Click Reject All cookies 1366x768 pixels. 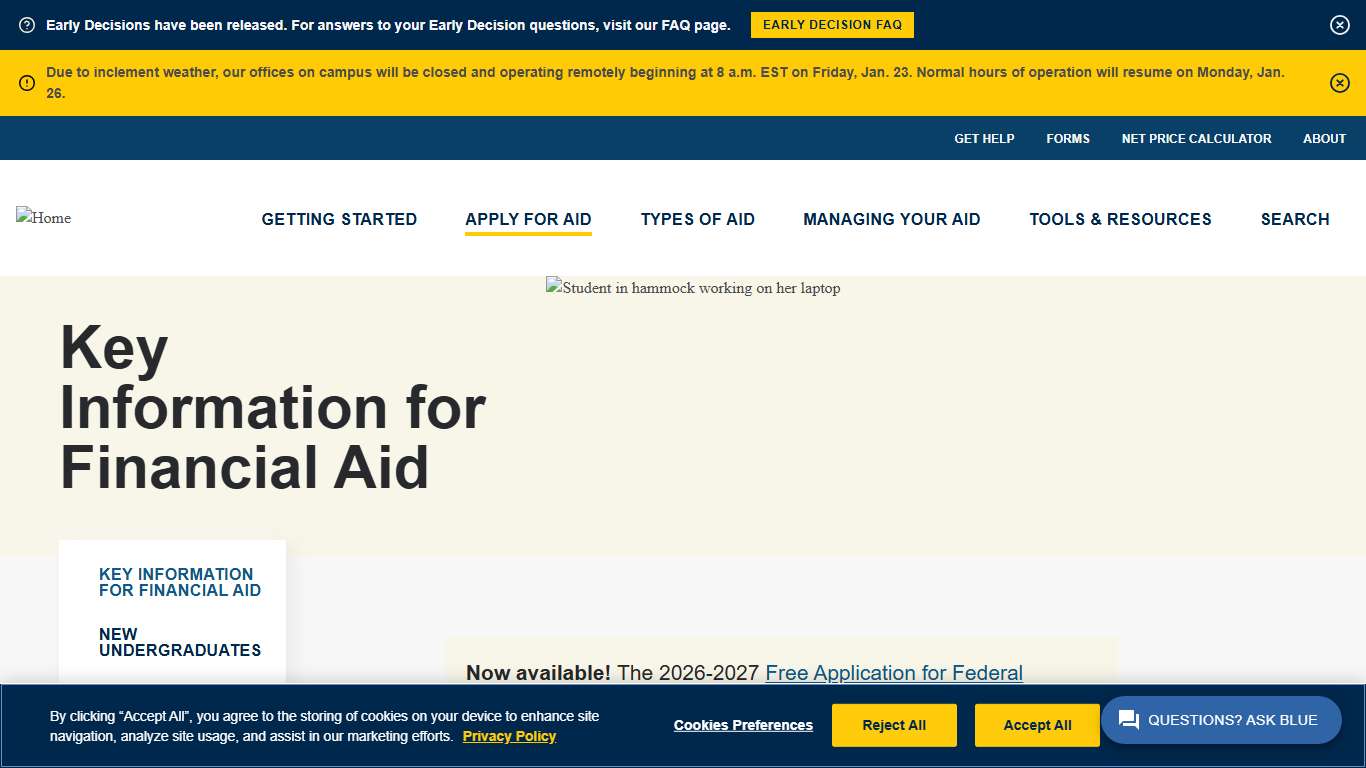894,725
